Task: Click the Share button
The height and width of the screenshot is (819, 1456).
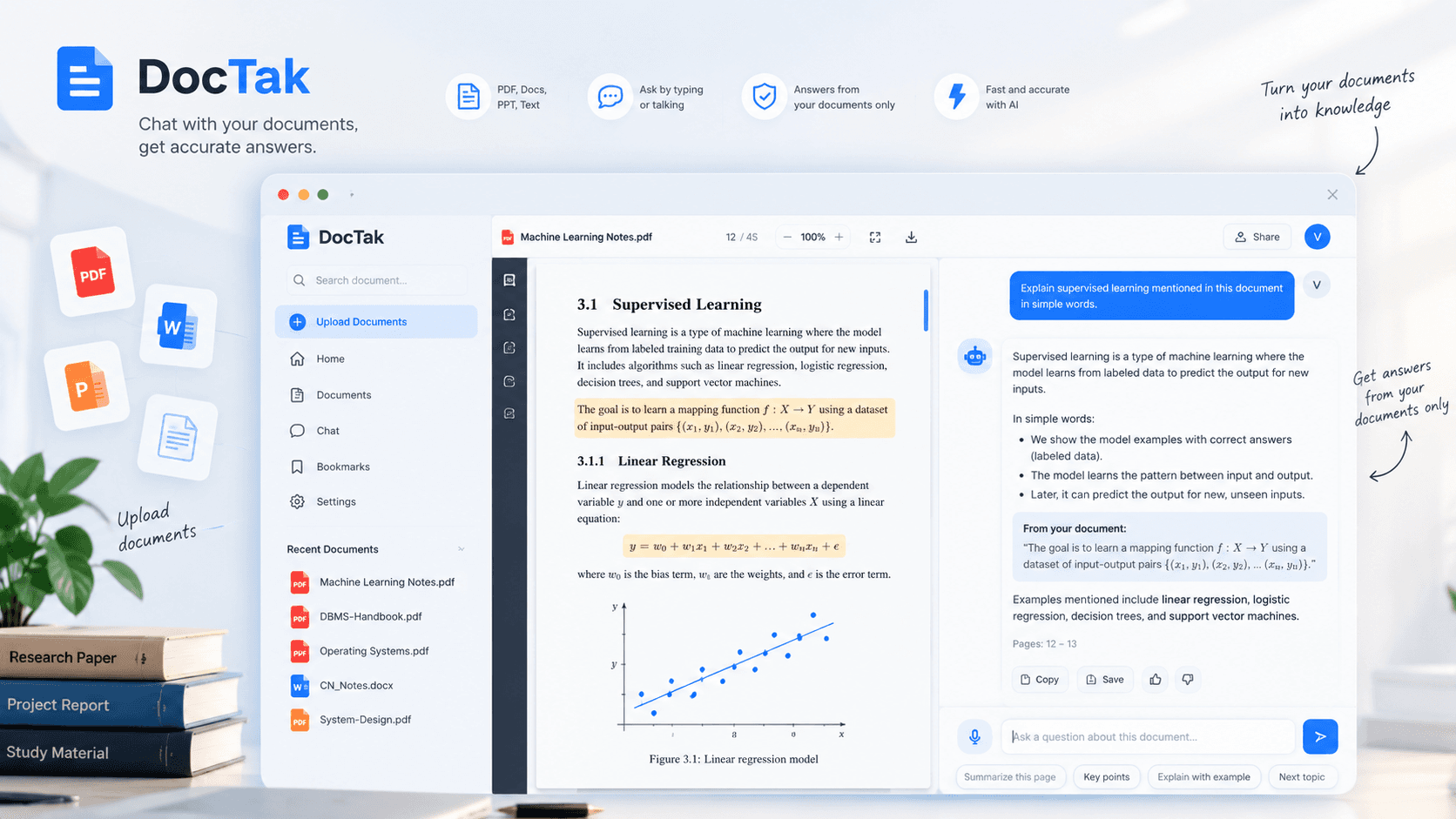Action: pos(1257,237)
